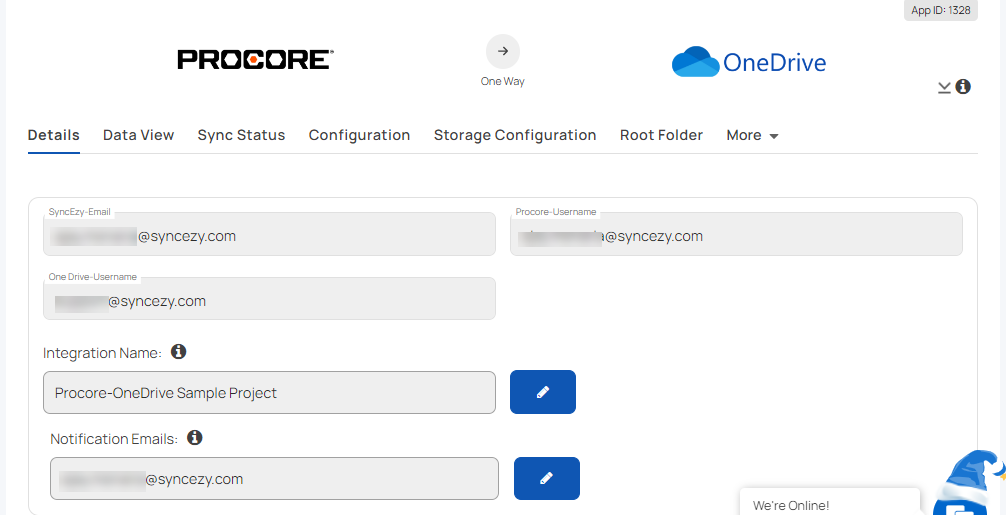Viewport: 1006px width, 515px height.
Task: Click the chat mascot with blue hat
Action: tap(969, 482)
